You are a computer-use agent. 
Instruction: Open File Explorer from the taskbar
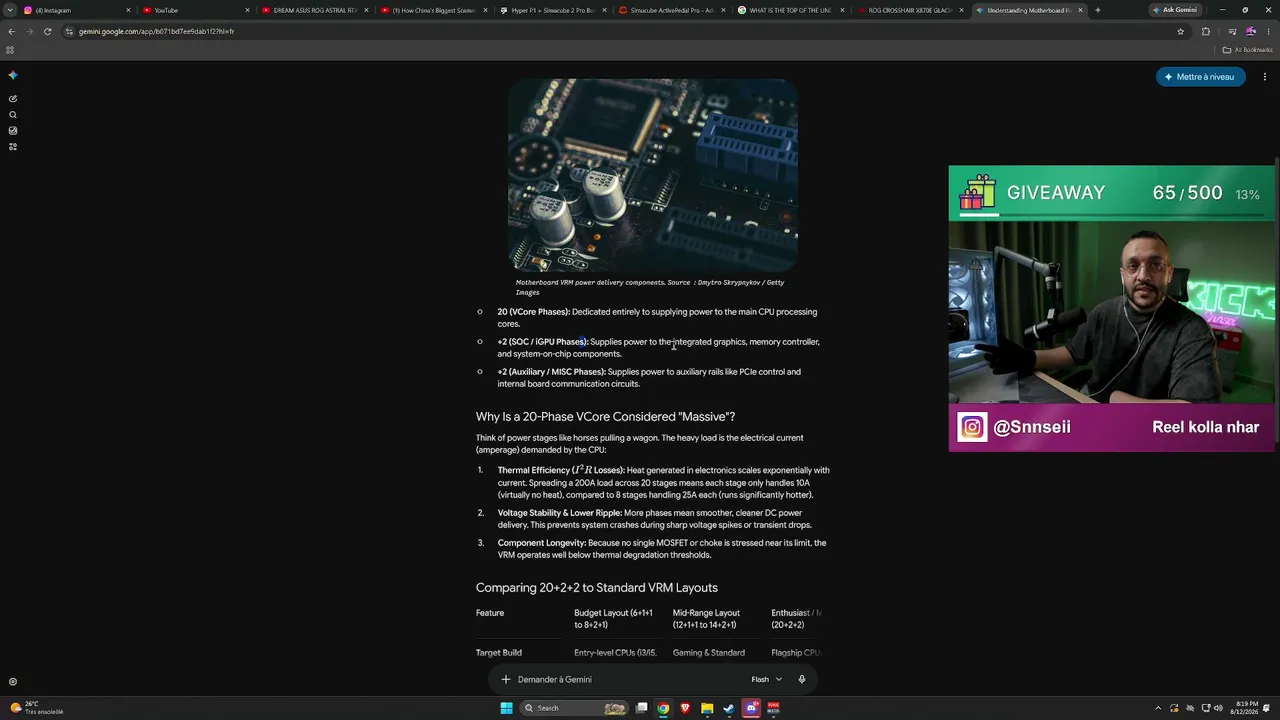(707, 708)
